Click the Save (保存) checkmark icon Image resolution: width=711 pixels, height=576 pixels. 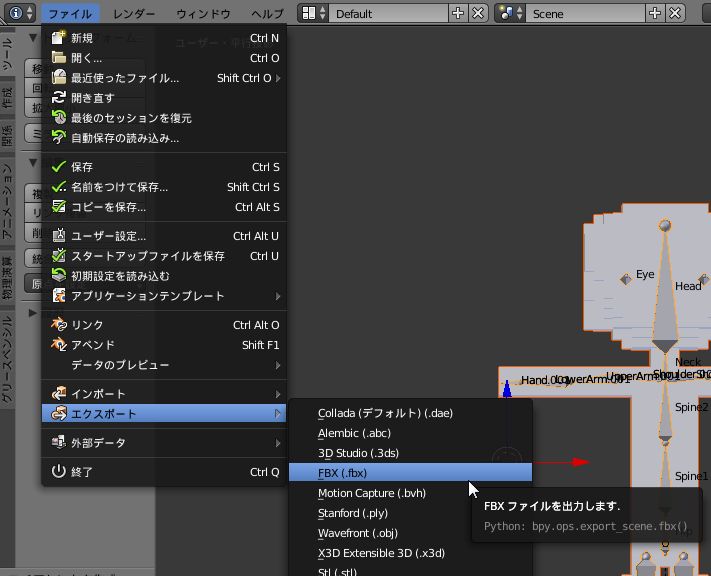pos(58,167)
